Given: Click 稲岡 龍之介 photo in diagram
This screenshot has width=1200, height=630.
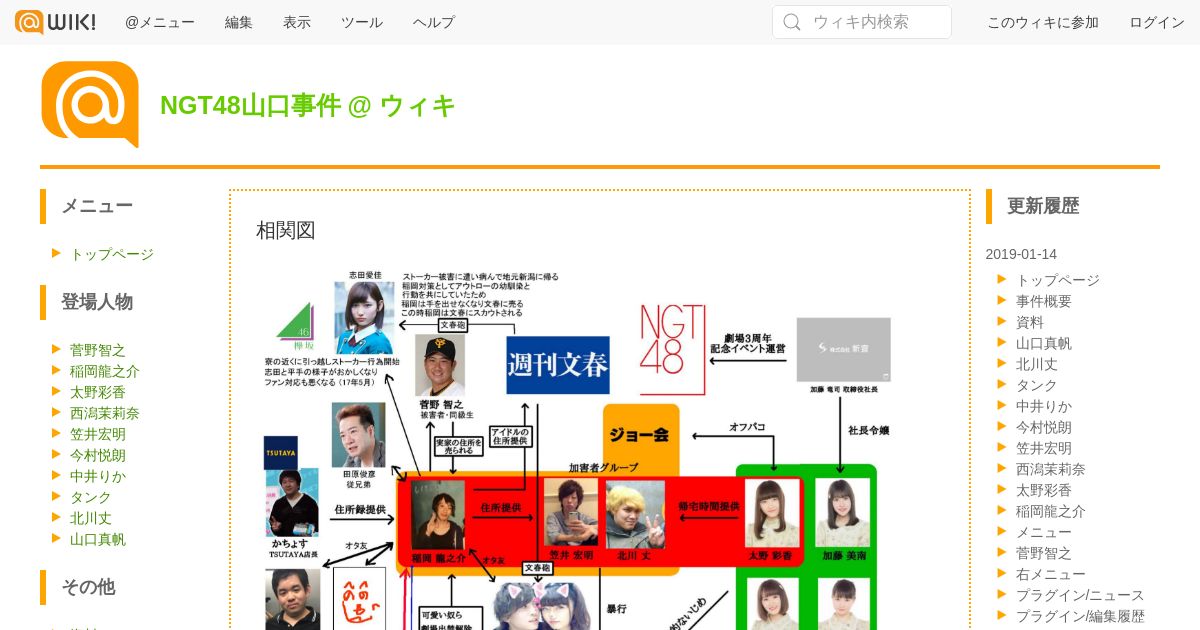Looking at the screenshot, I should (x=438, y=515).
